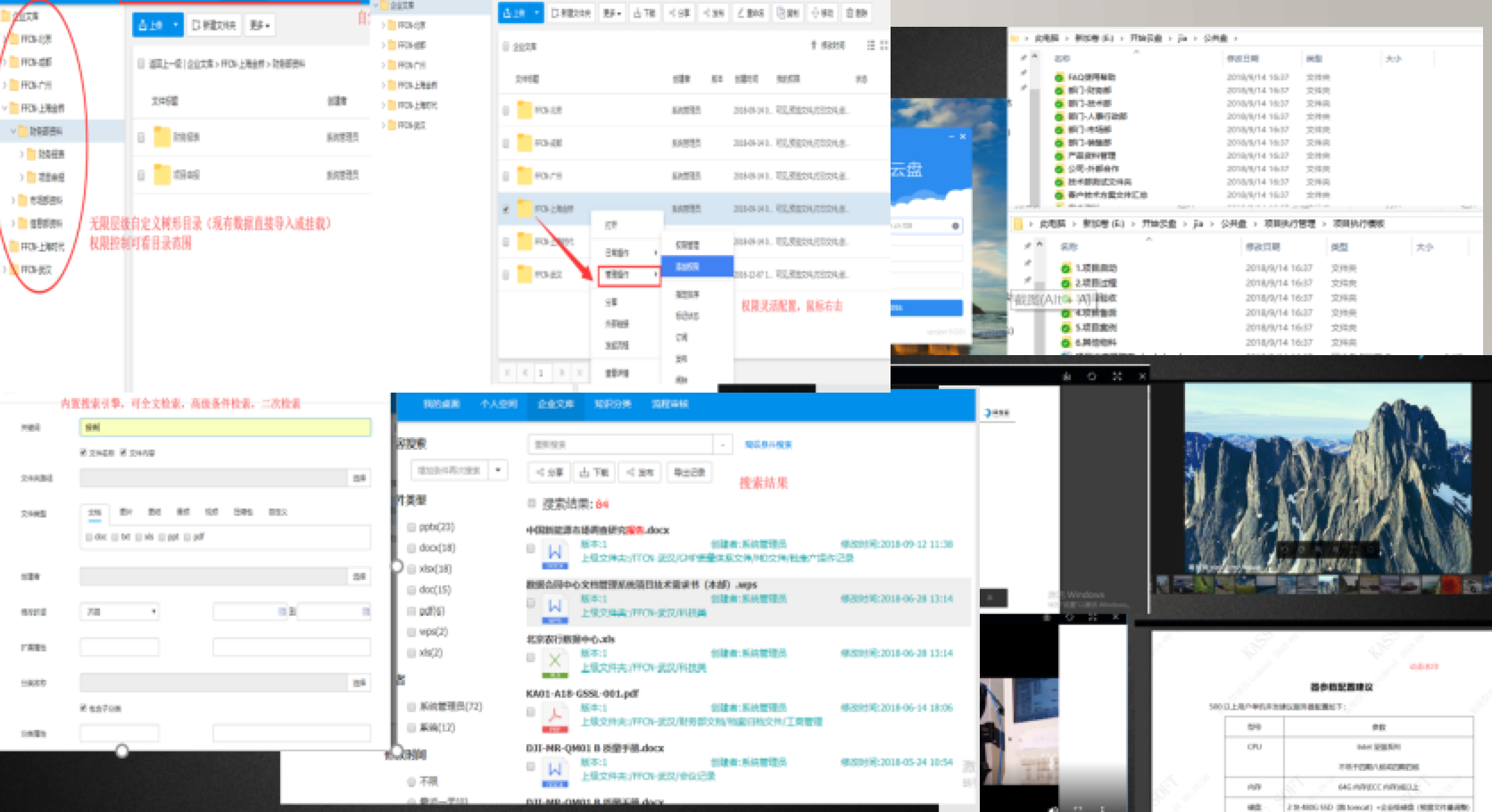Click the Word icon of the first search result
1492x812 pixels.
click(x=554, y=554)
